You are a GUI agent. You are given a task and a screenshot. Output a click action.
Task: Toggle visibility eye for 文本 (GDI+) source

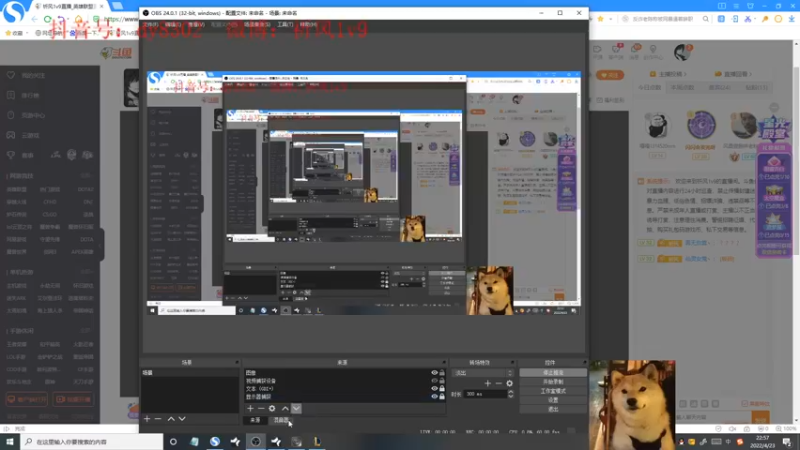point(434,388)
